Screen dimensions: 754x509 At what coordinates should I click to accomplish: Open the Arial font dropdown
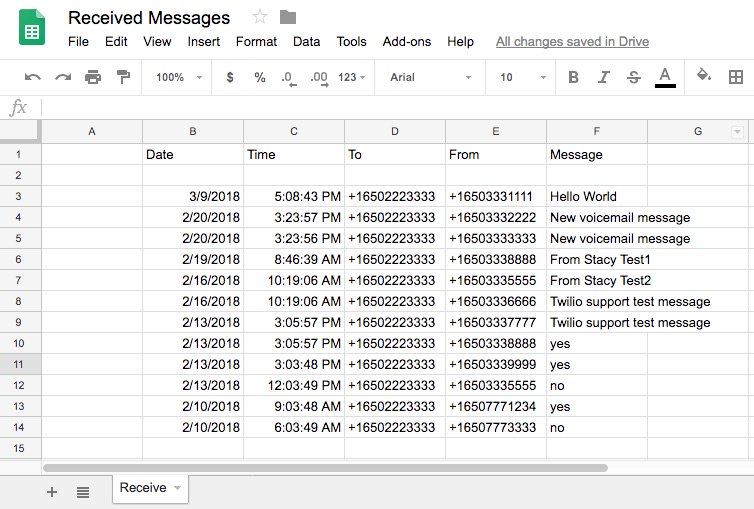(x=430, y=77)
